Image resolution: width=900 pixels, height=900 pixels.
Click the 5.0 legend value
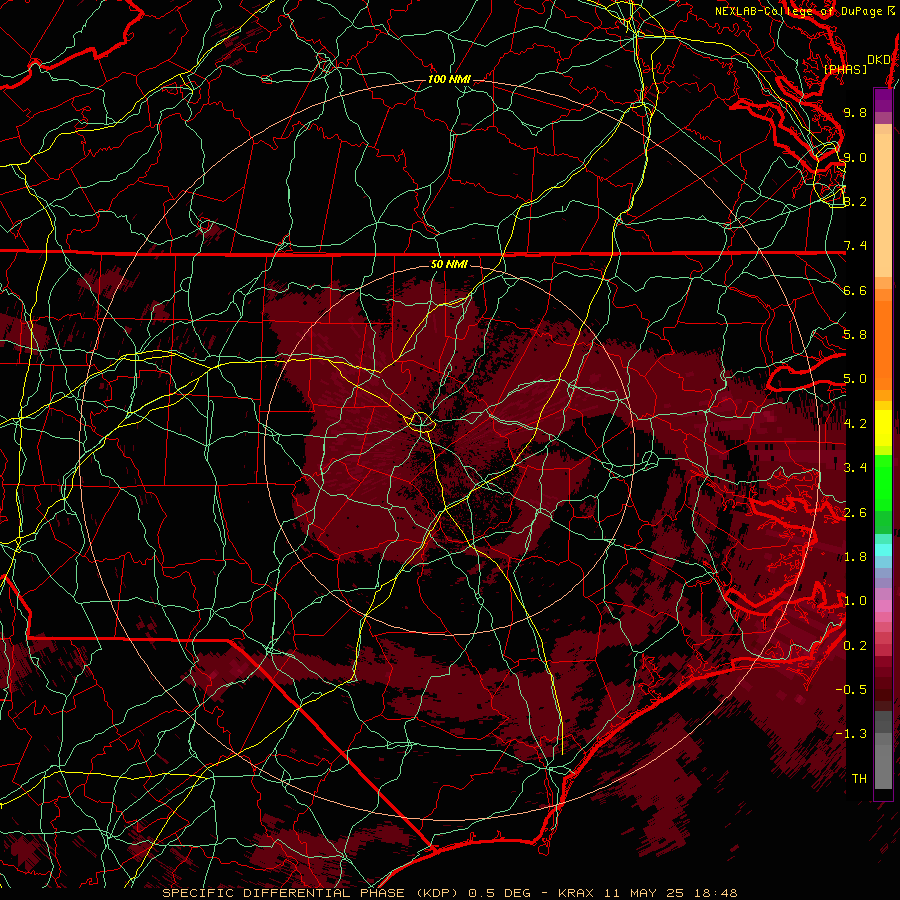coord(855,379)
